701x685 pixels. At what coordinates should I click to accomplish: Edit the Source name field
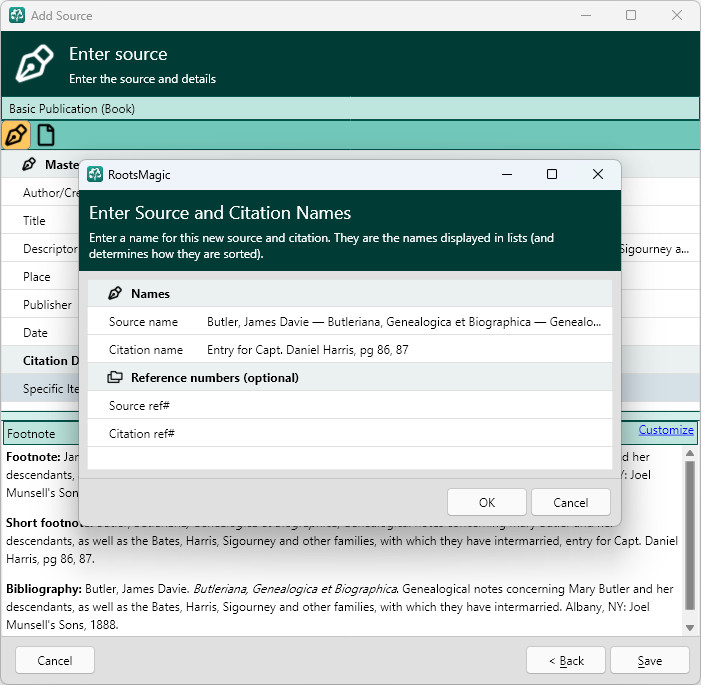[x=350, y=322]
